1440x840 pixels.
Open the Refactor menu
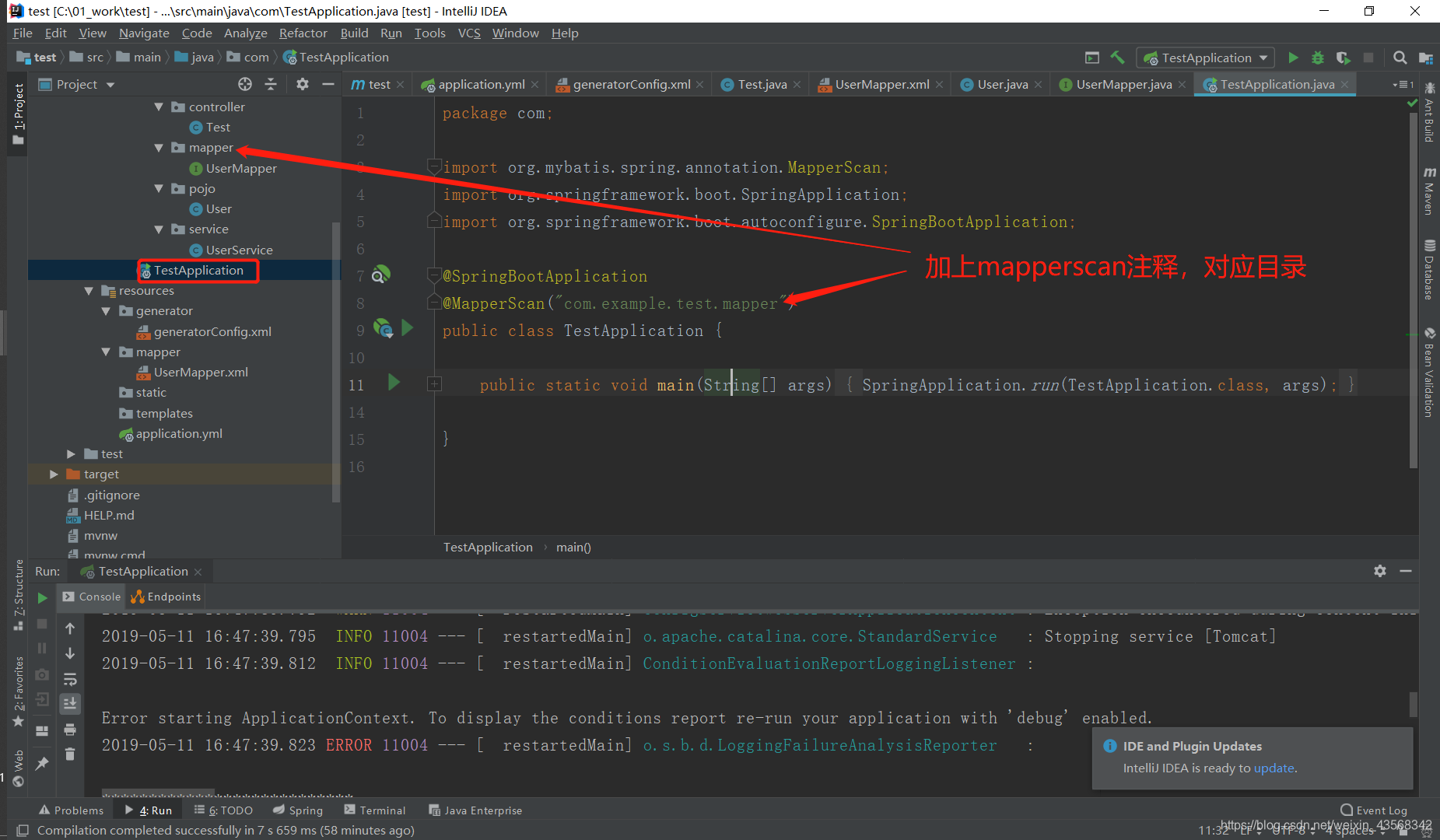[x=303, y=33]
